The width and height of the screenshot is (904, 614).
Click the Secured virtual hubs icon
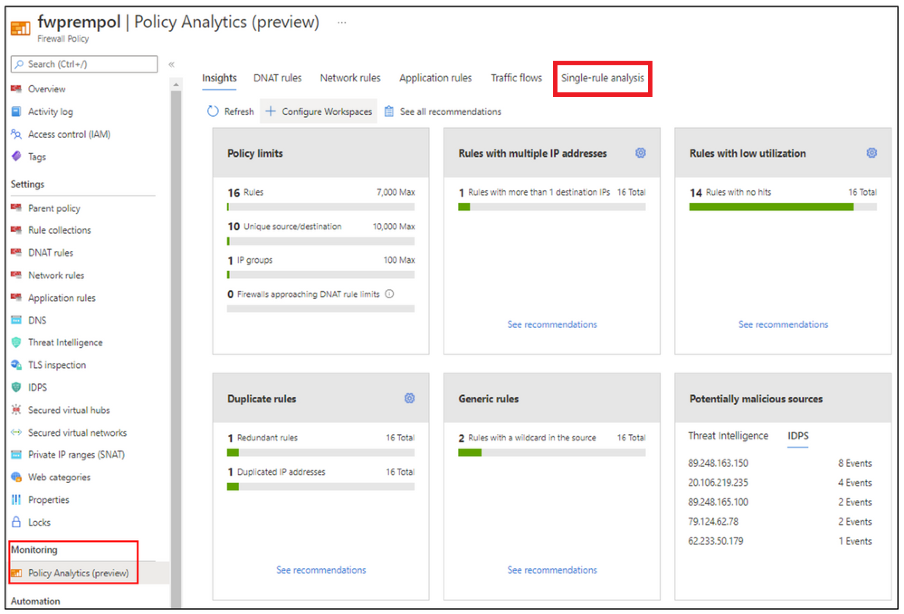point(16,410)
